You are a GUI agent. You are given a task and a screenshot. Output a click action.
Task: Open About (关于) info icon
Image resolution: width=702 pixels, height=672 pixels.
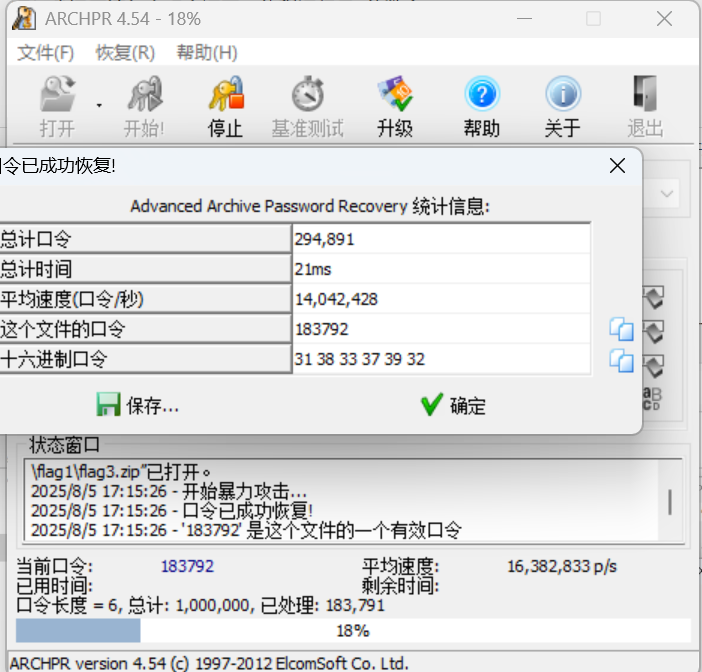[x=563, y=94]
